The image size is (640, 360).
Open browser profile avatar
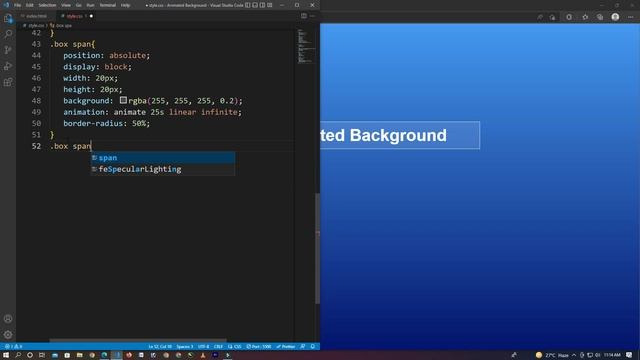[x=615, y=17]
